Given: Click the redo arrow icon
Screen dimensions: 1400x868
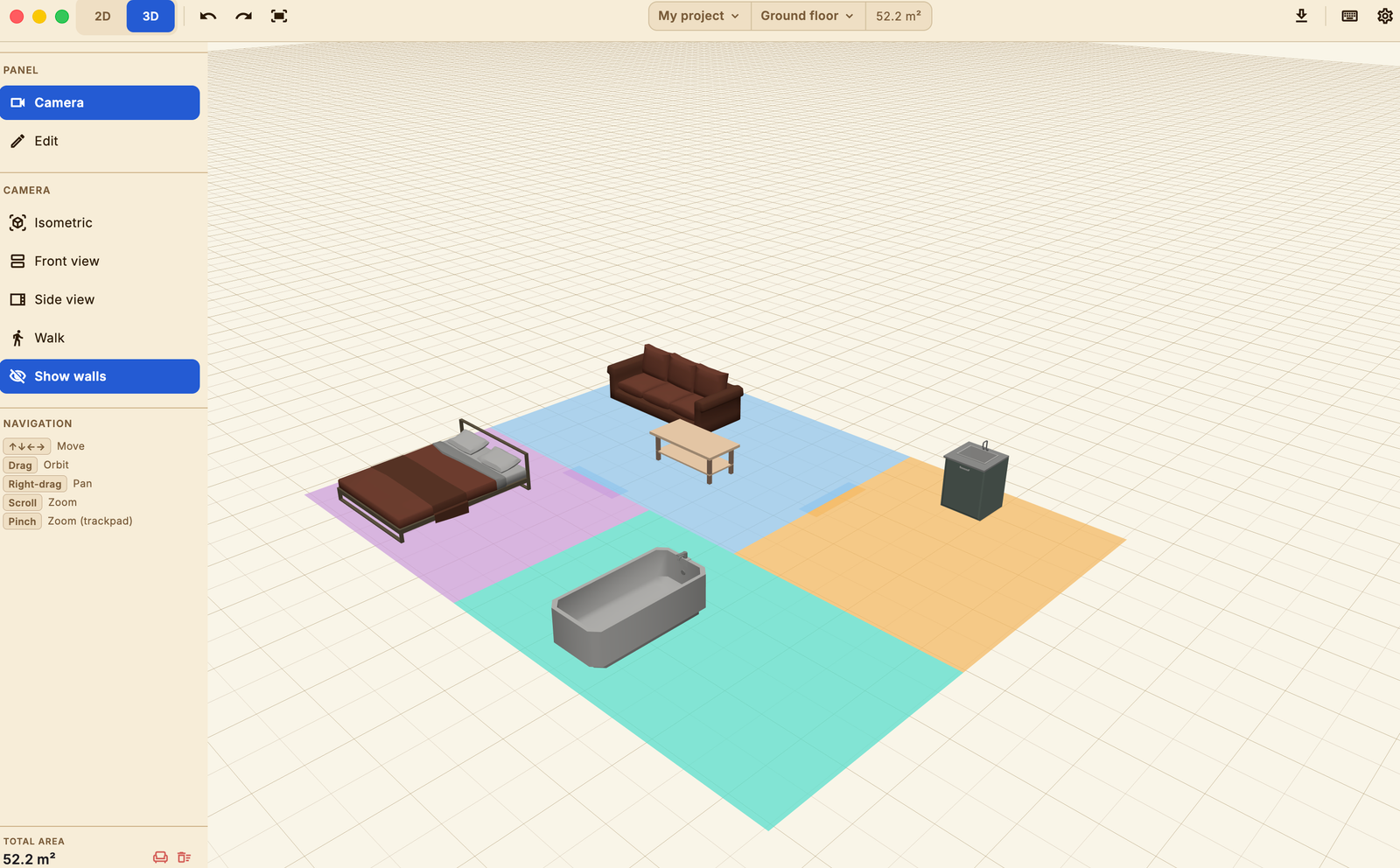Looking at the screenshot, I should (x=243, y=16).
